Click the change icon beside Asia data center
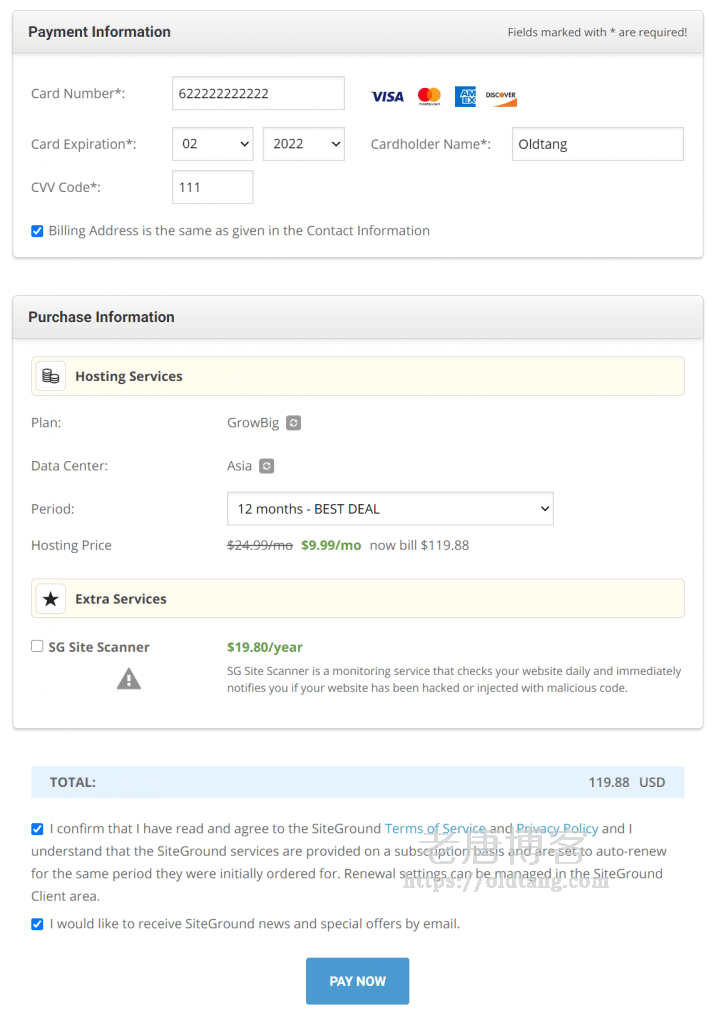The image size is (716, 1024). click(266, 466)
